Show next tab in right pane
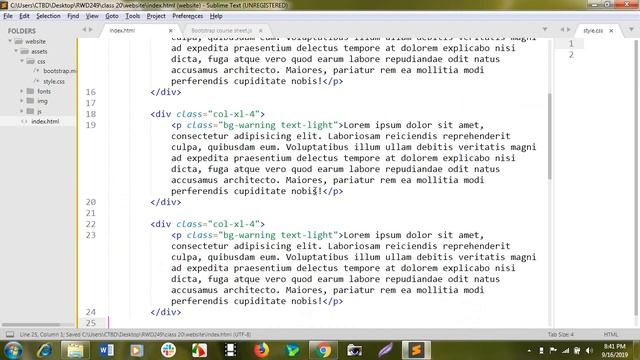This screenshot has height=360, width=640. pyautogui.click(x=569, y=29)
